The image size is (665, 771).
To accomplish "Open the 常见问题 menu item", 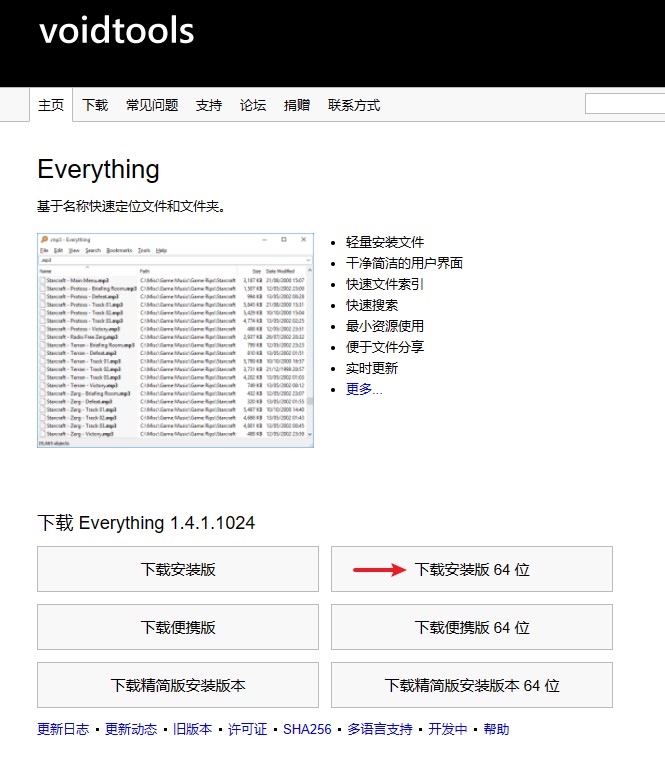I will (x=152, y=105).
